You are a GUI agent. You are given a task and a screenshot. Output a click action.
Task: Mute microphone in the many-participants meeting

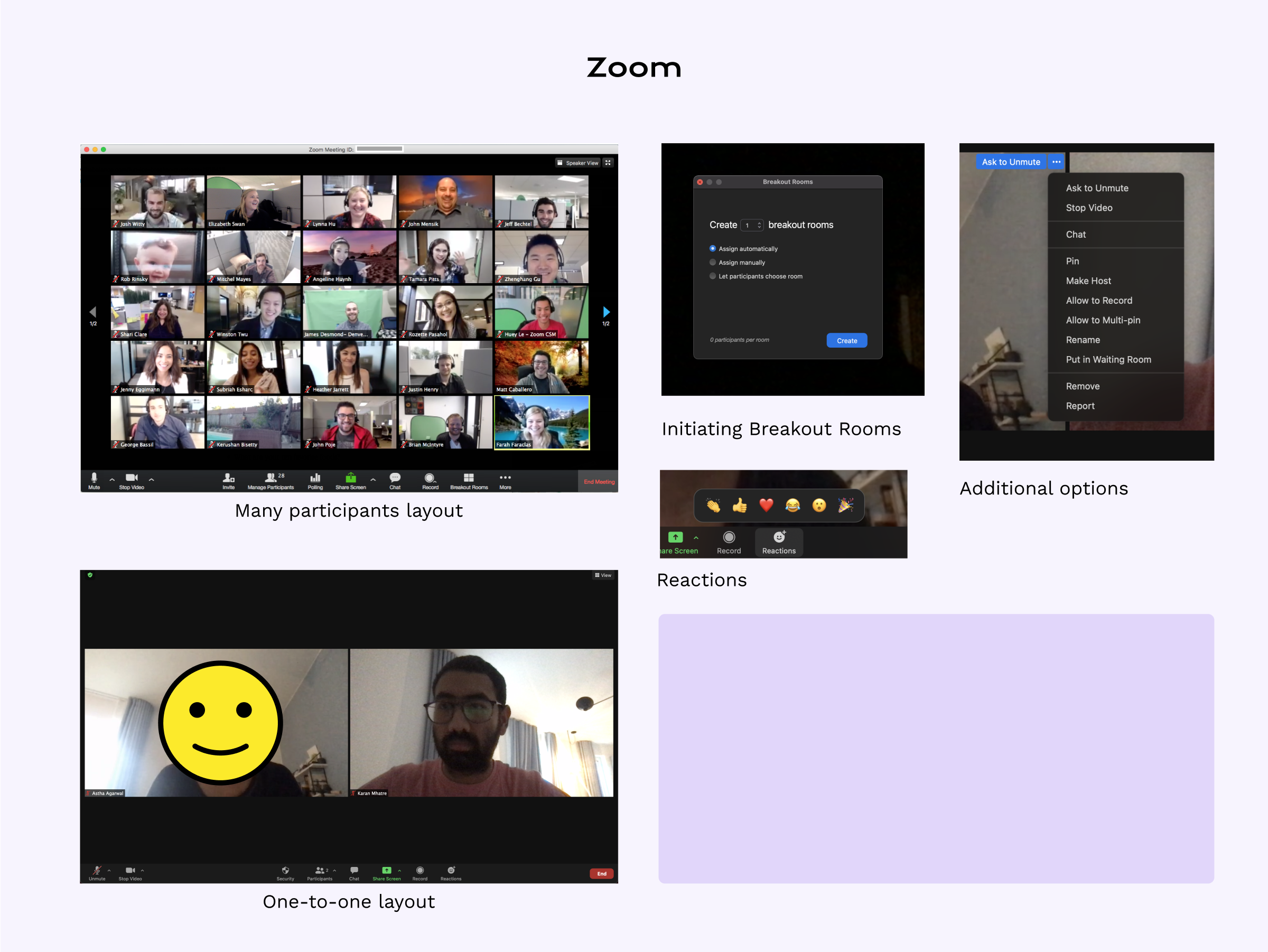(94, 481)
